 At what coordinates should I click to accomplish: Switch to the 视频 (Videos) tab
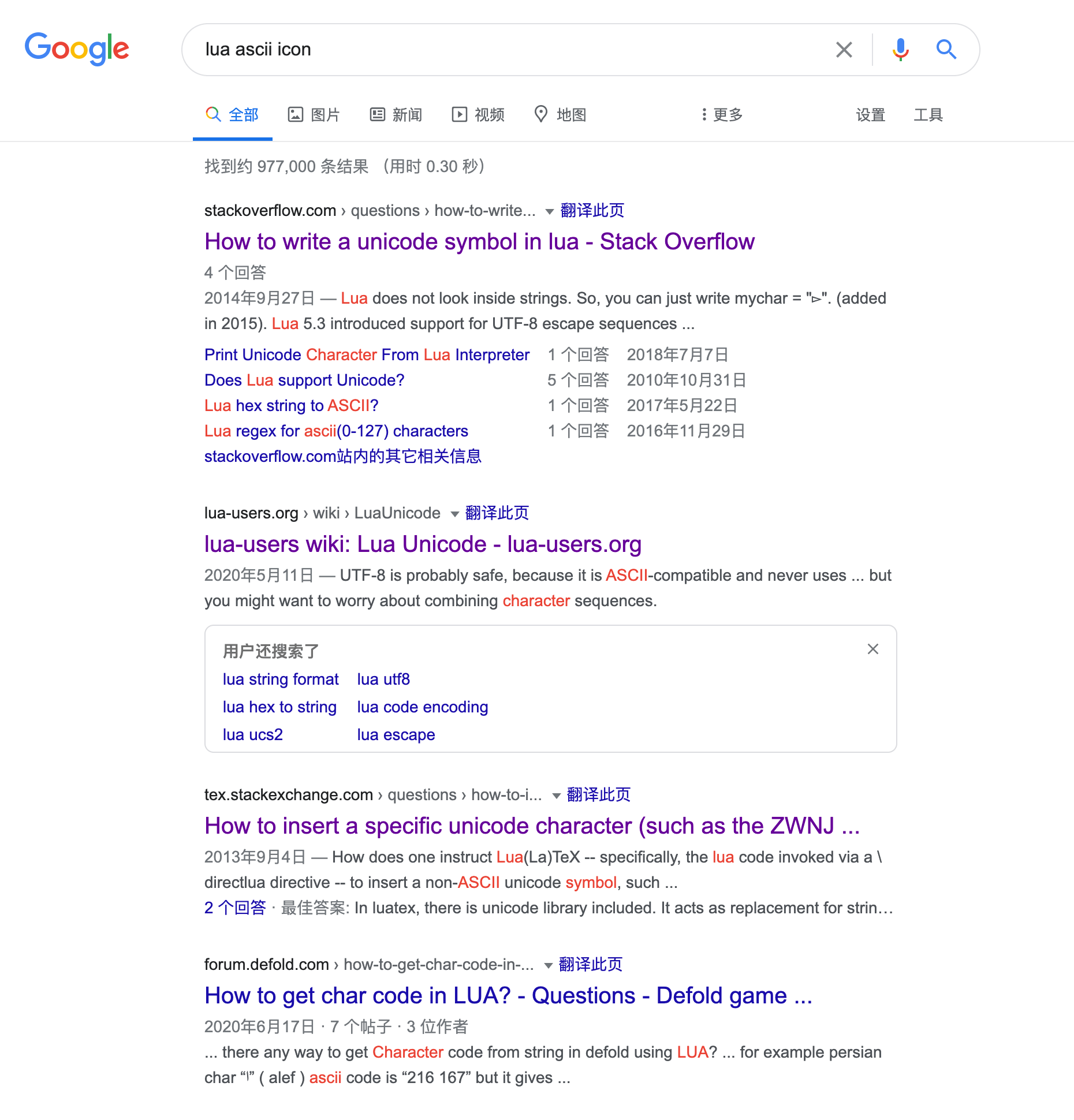[x=478, y=115]
